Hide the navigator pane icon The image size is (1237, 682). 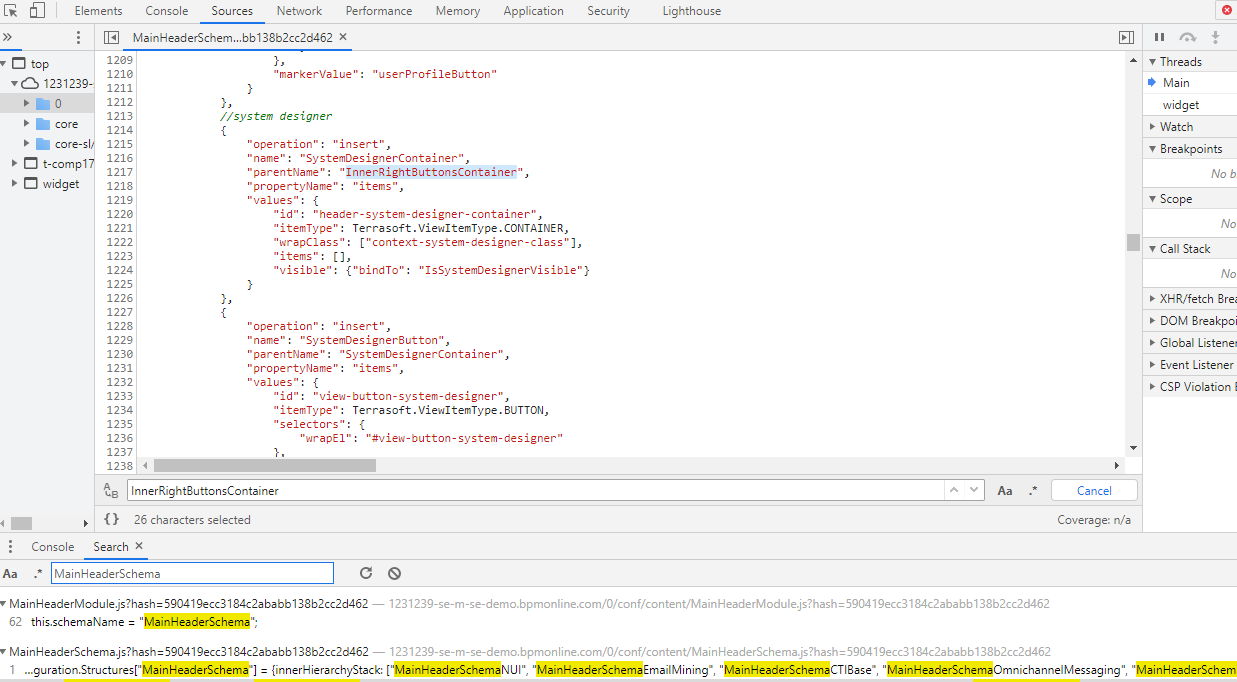[112, 37]
